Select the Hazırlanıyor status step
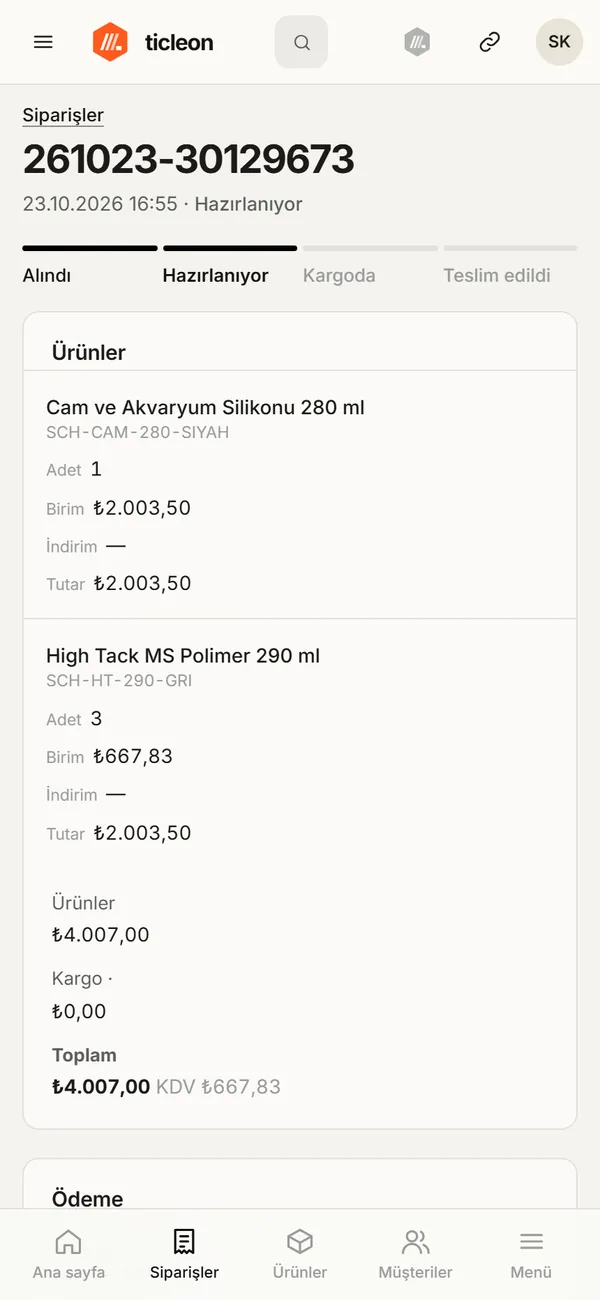600x1300 pixels. pos(230,266)
